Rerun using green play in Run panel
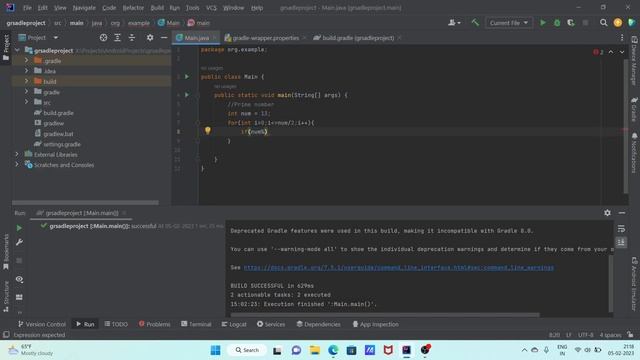The image size is (640, 360). point(19,228)
